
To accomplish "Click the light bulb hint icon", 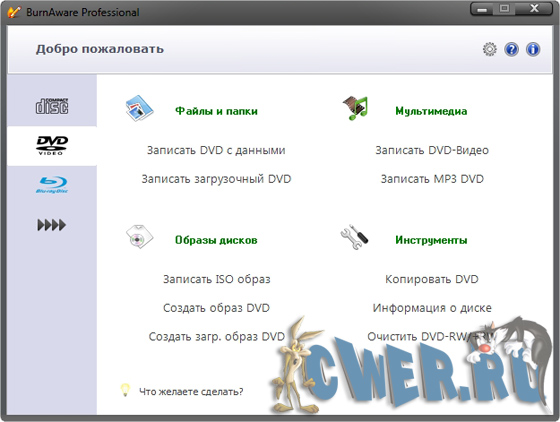I will pos(125,390).
